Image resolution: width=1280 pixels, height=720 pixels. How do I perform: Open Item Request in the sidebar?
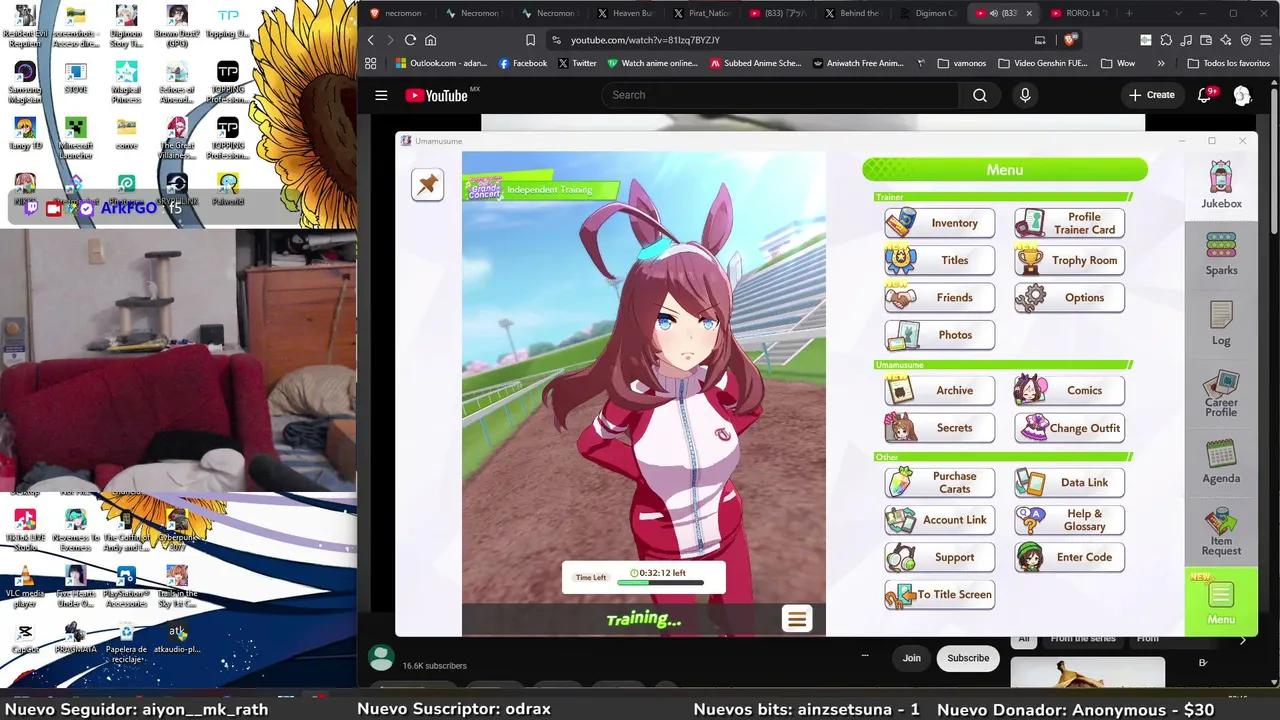1221,532
